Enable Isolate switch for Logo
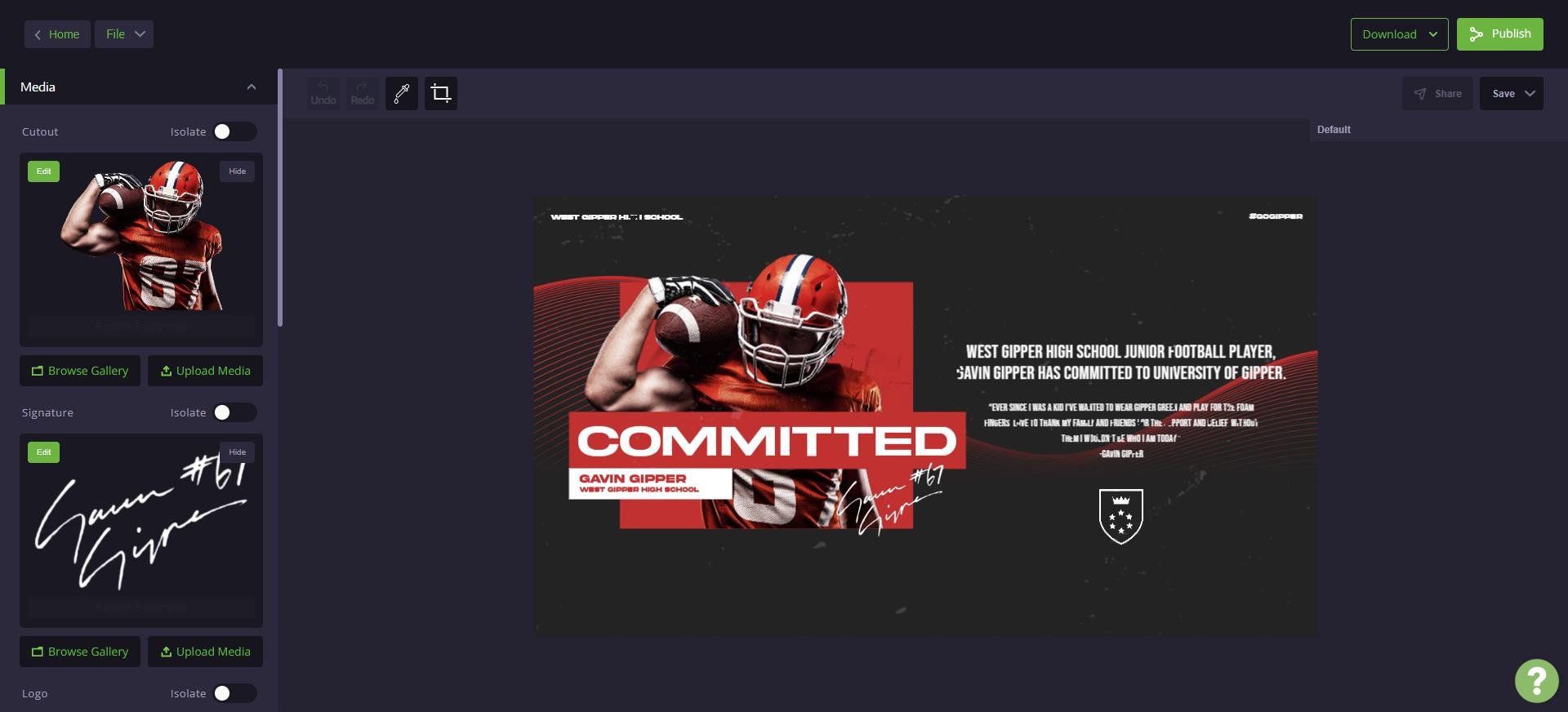 [234, 693]
